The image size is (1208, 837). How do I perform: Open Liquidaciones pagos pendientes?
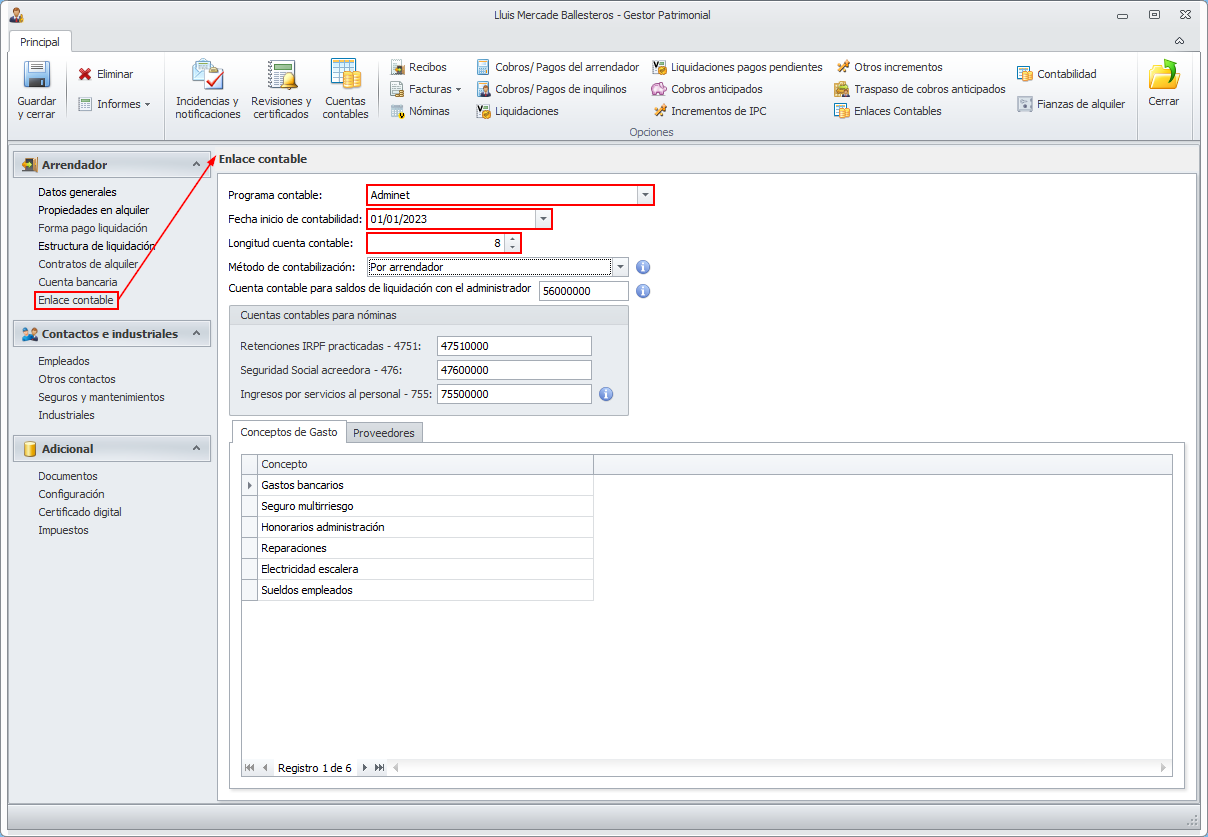(x=738, y=67)
